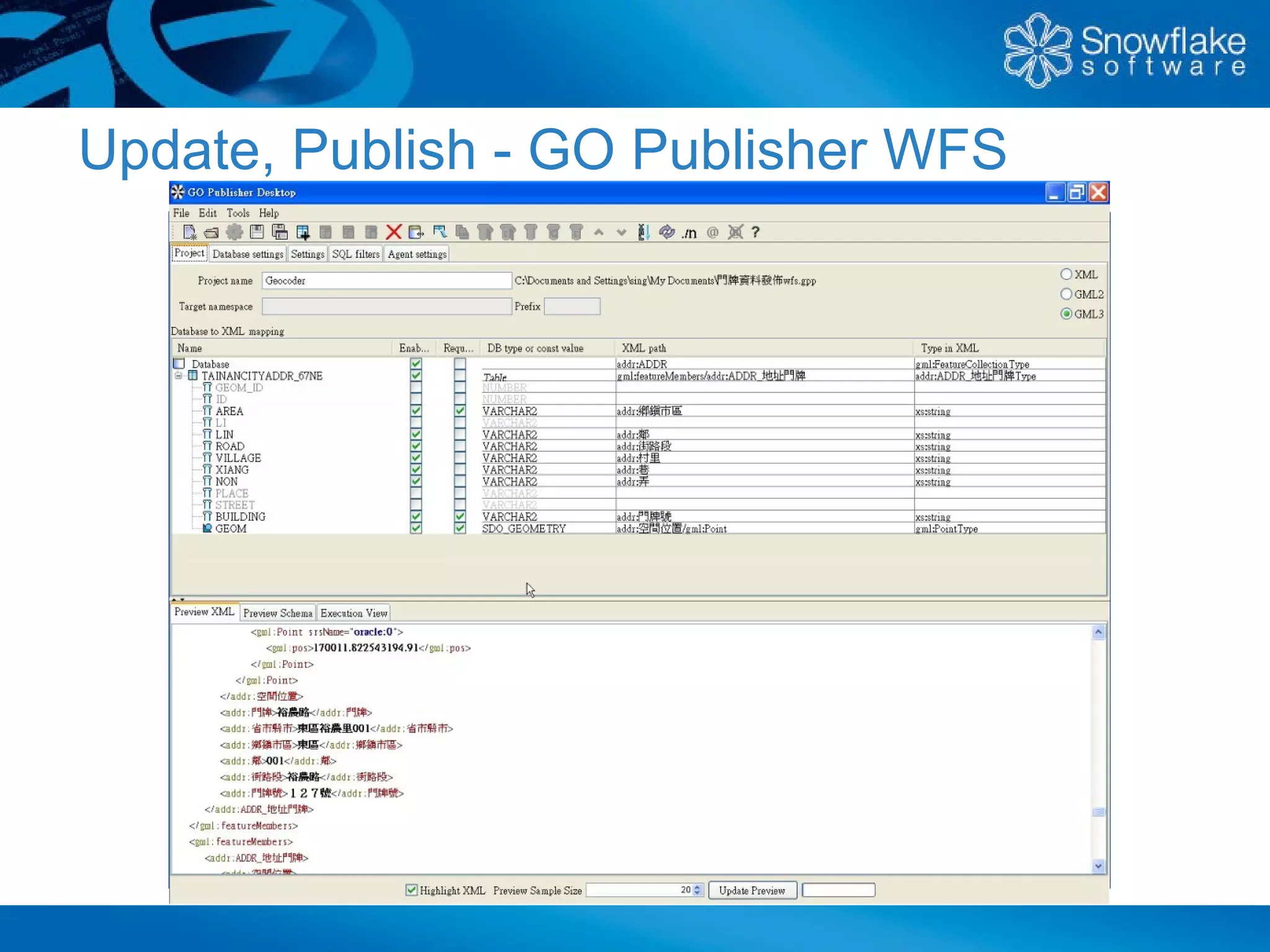This screenshot has height=952, width=1270.
Task: Select the XIANG column tree row
Action: 232,470
